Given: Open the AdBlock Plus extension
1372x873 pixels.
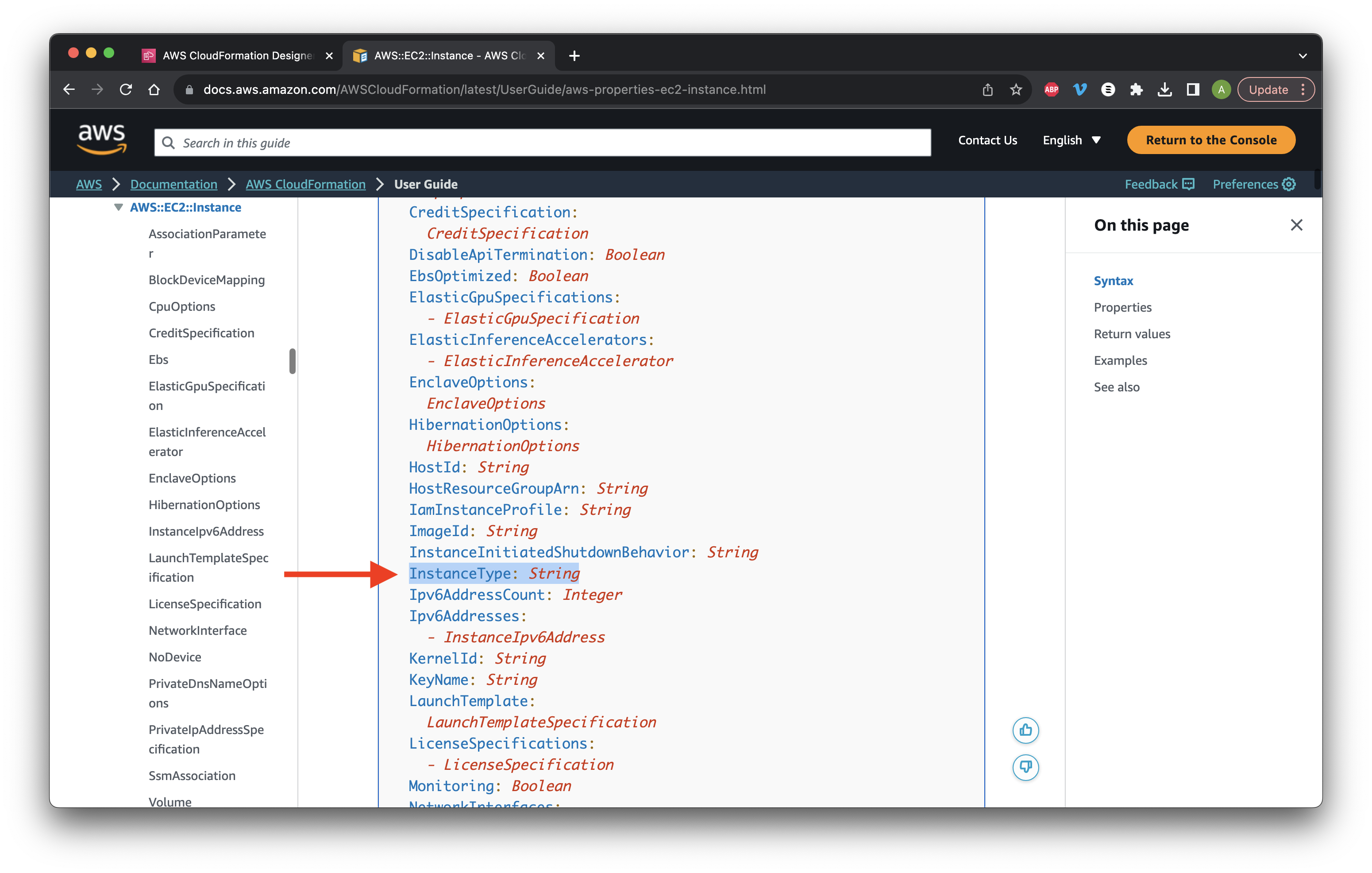Looking at the screenshot, I should pyautogui.click(x=1051, y=89).
